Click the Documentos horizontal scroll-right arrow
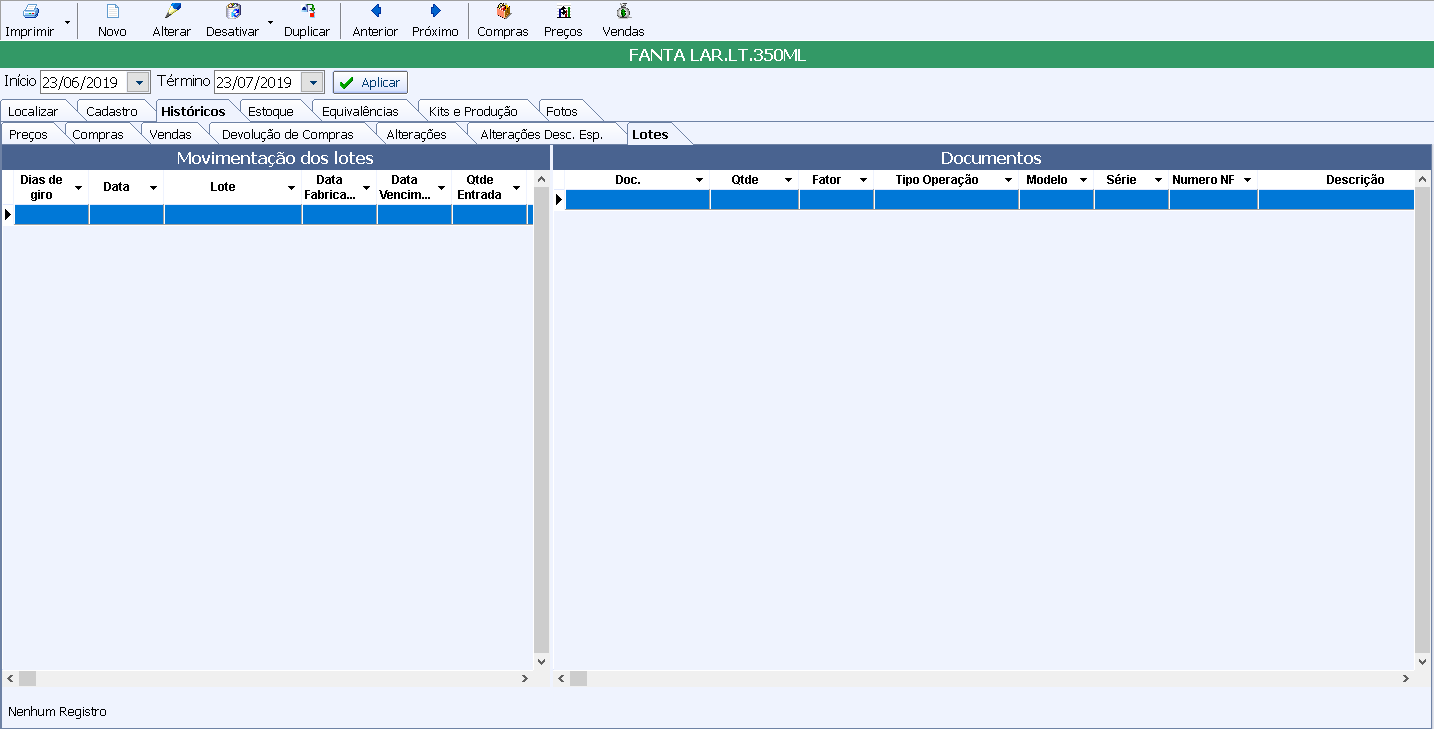Viewport: 1434px width, 729px height. click(x=1406, y=678)
